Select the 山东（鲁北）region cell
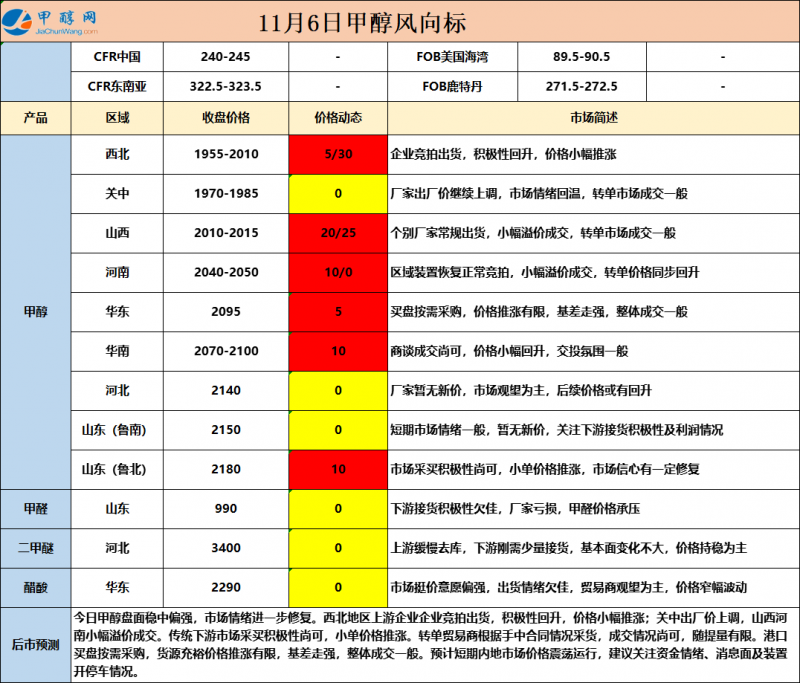800x683 pixels. [x=117, y=468]
